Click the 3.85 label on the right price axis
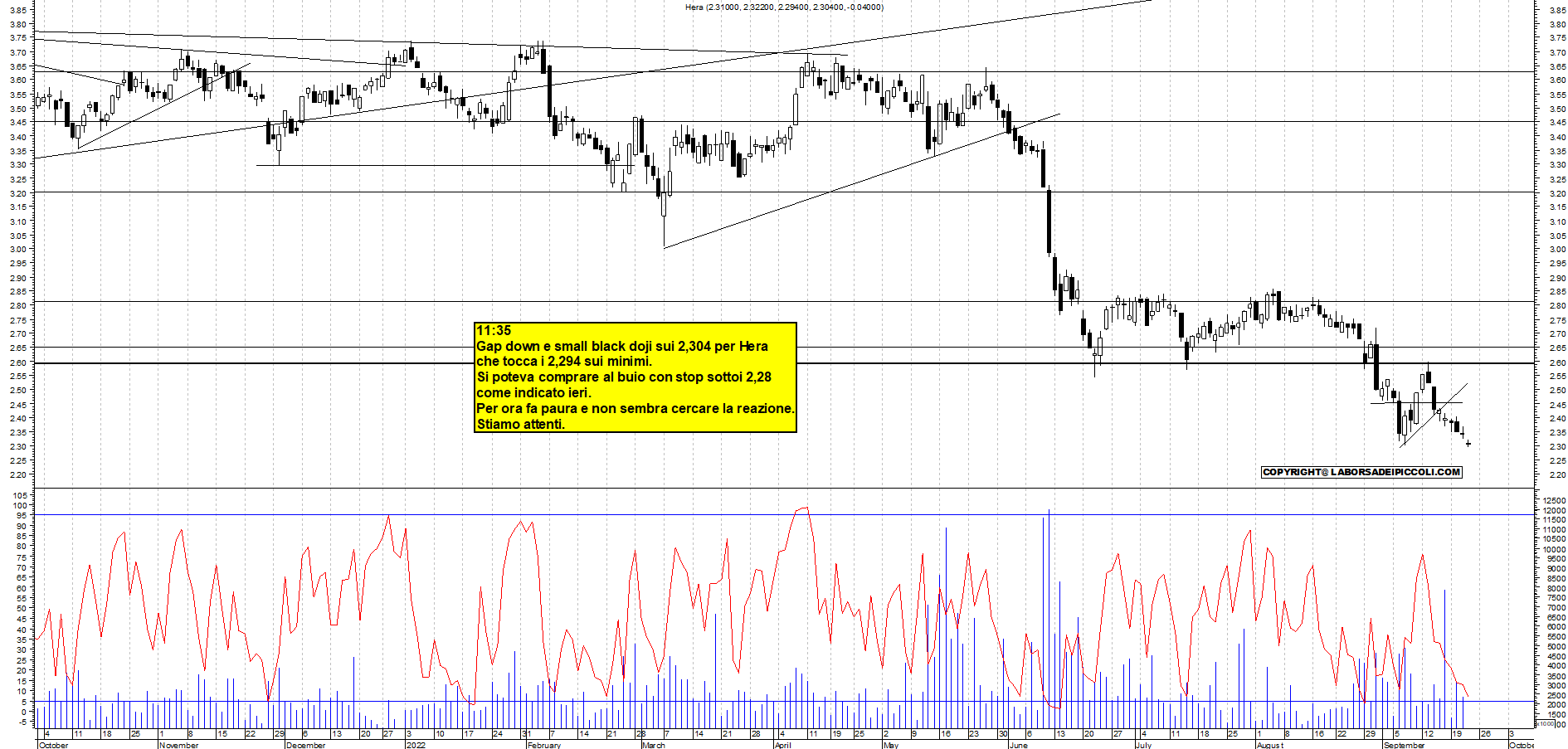The width and height of the screenshot is (1568, 749). (1557, 10)
